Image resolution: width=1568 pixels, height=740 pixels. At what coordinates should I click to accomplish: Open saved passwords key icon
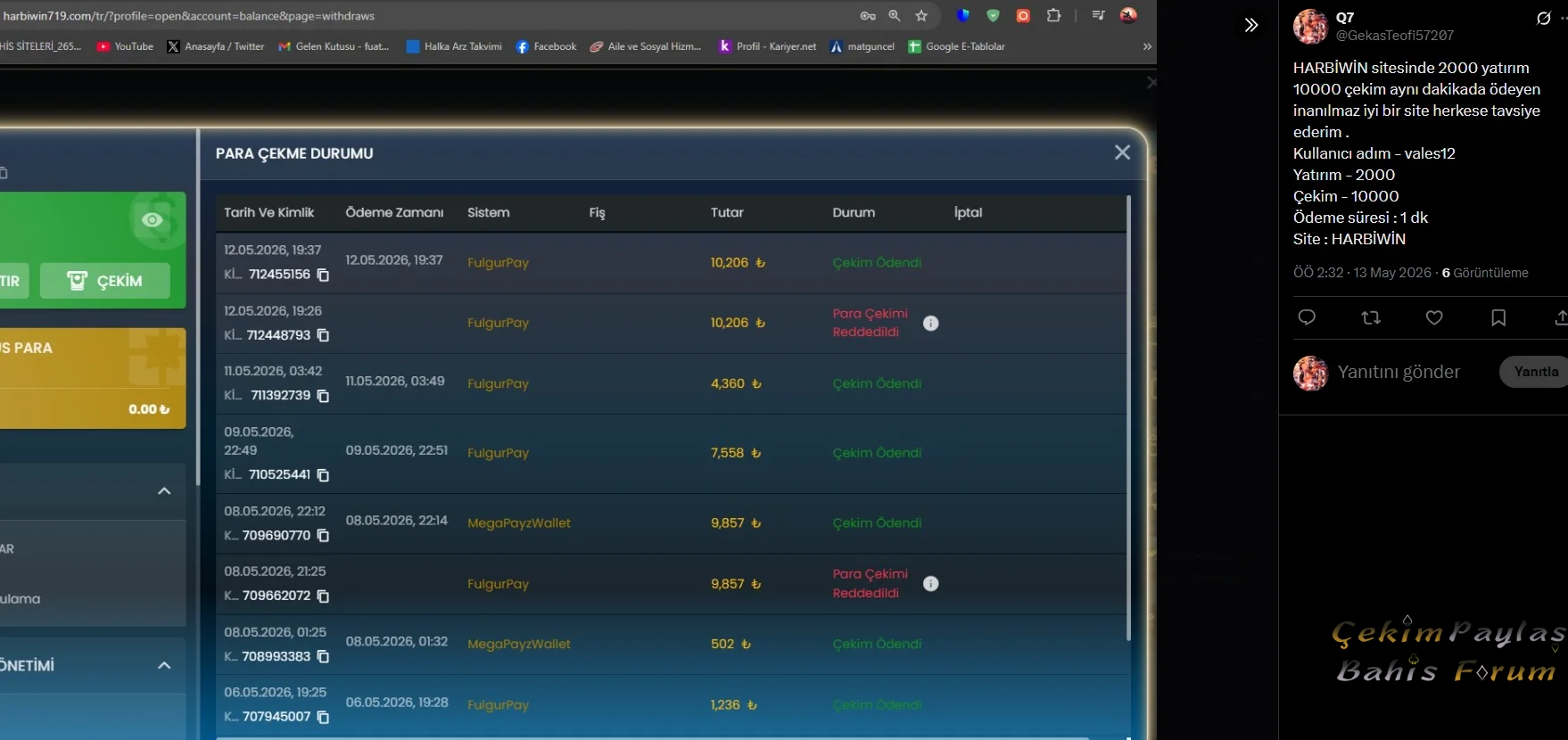point(868,16)
